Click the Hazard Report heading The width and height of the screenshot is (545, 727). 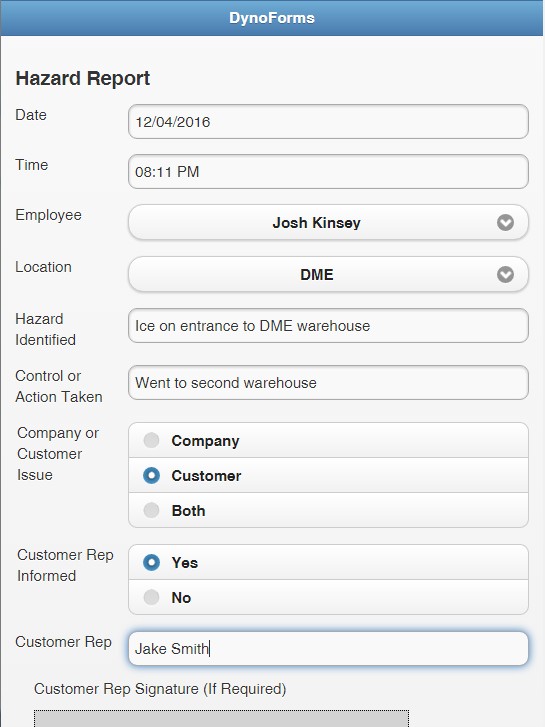click(x=83, y=78)
